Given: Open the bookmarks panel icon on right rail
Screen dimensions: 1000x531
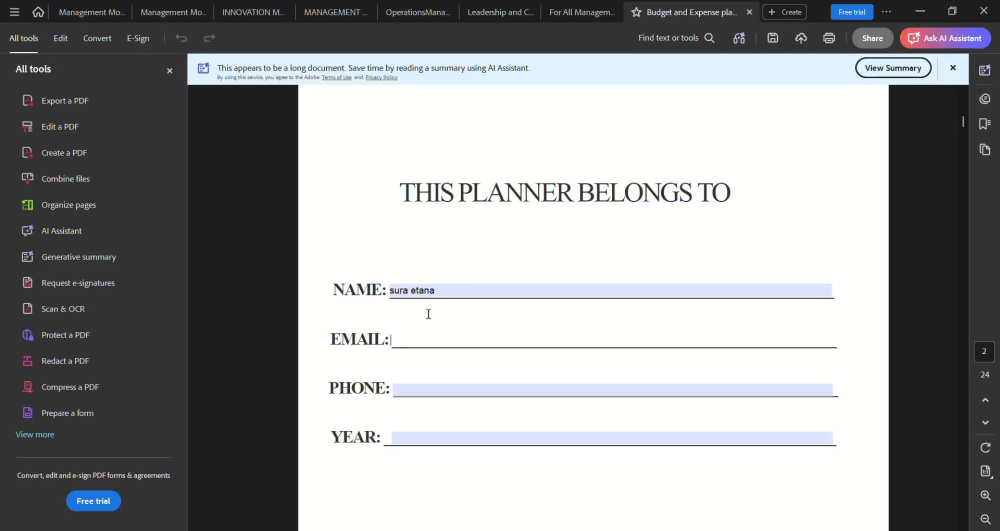Looking at the screenshot, I should pos(985,124).
